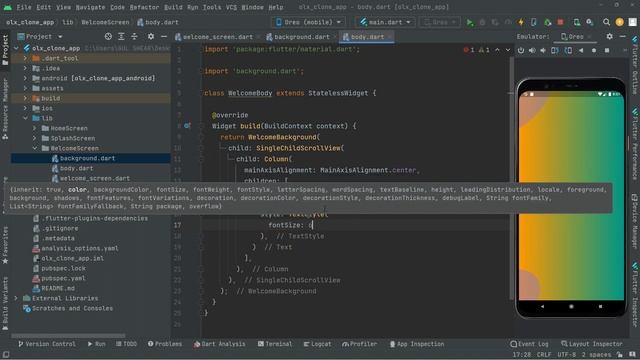Tap Home button on emulated phone
This screenshot has height=360, width=640.
(x=571, y=306)
